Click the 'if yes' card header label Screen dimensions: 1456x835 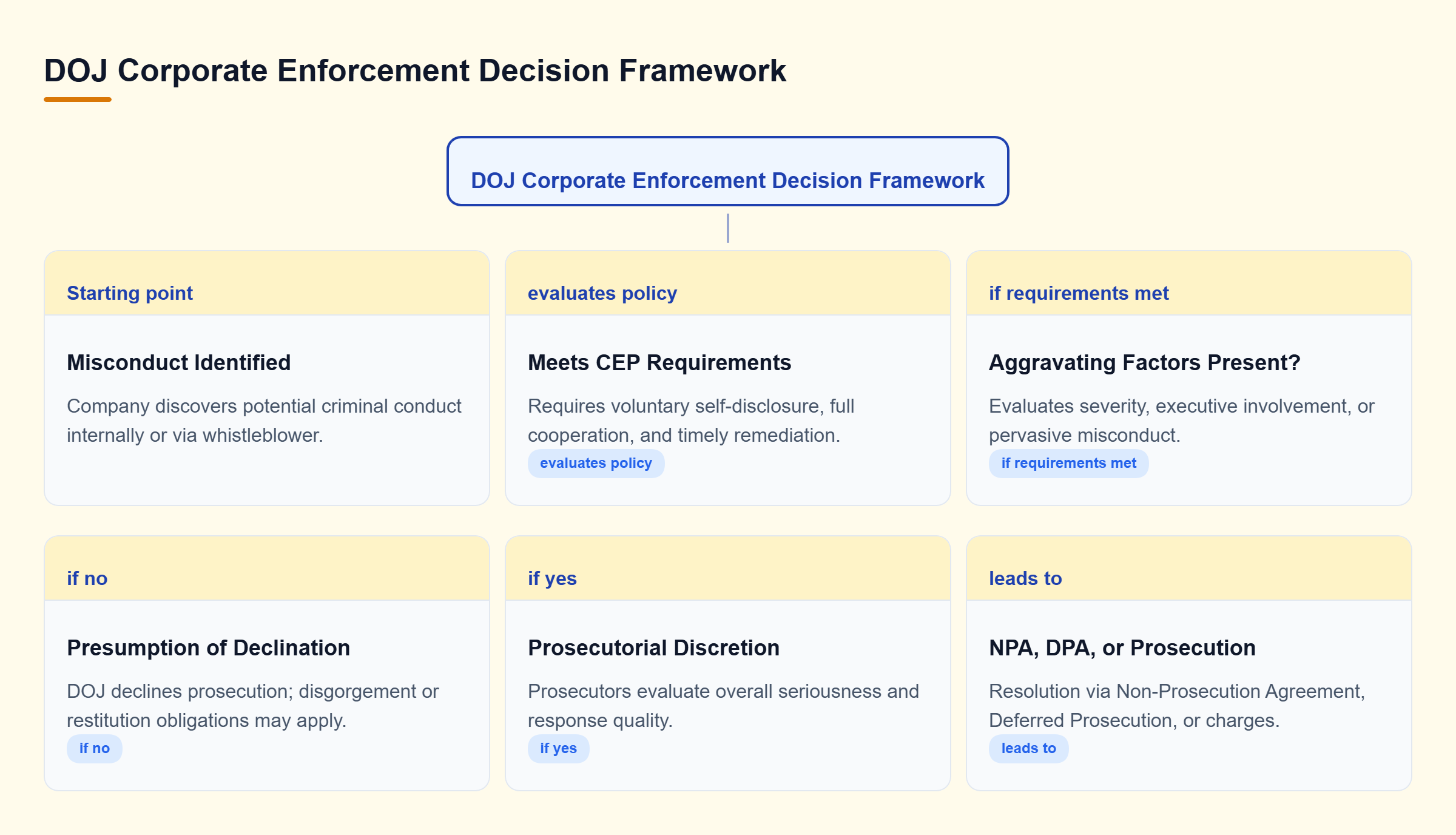tap(552, 578)
